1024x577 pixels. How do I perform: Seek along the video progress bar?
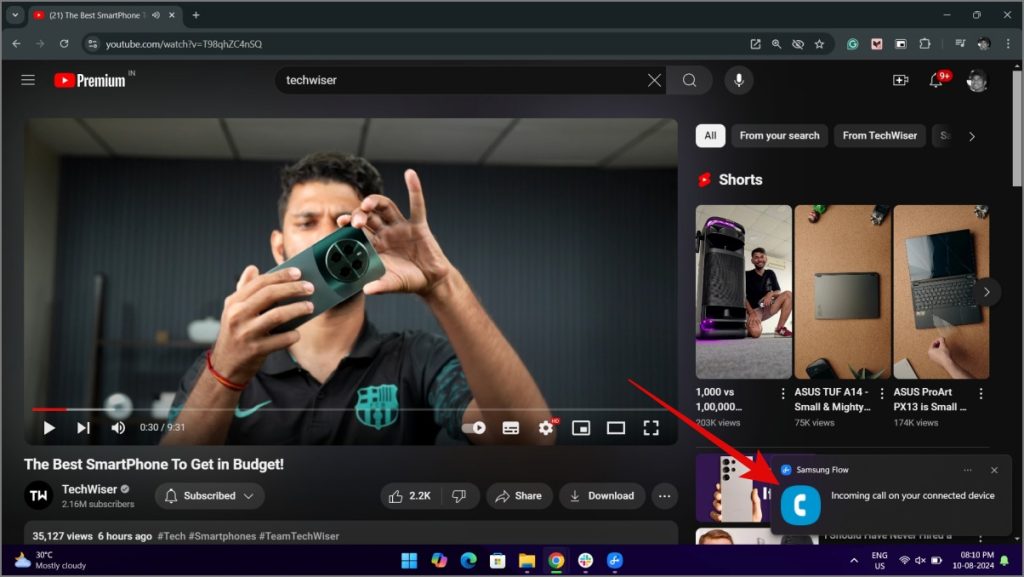point(352,409)
